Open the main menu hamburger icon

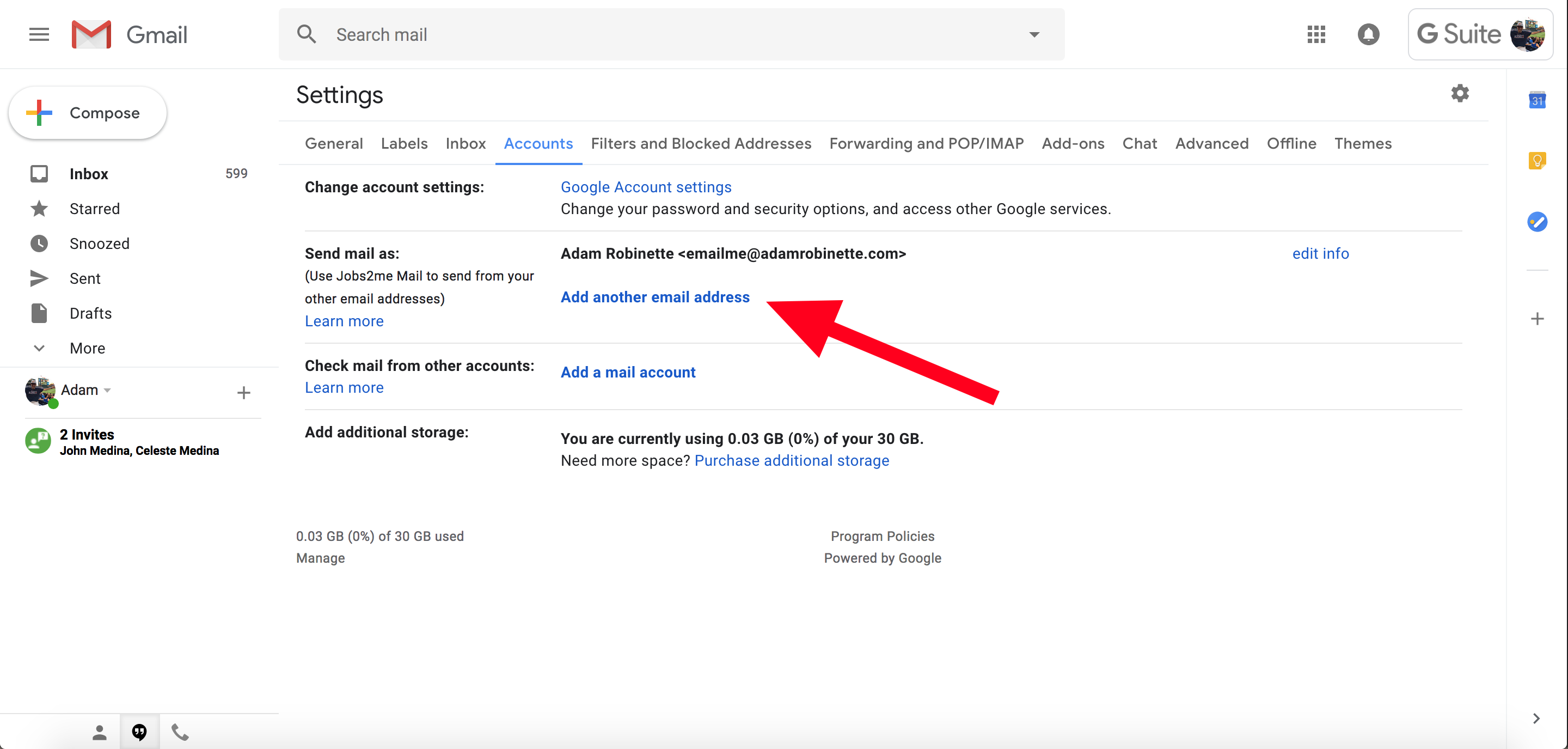coord(39,35)
